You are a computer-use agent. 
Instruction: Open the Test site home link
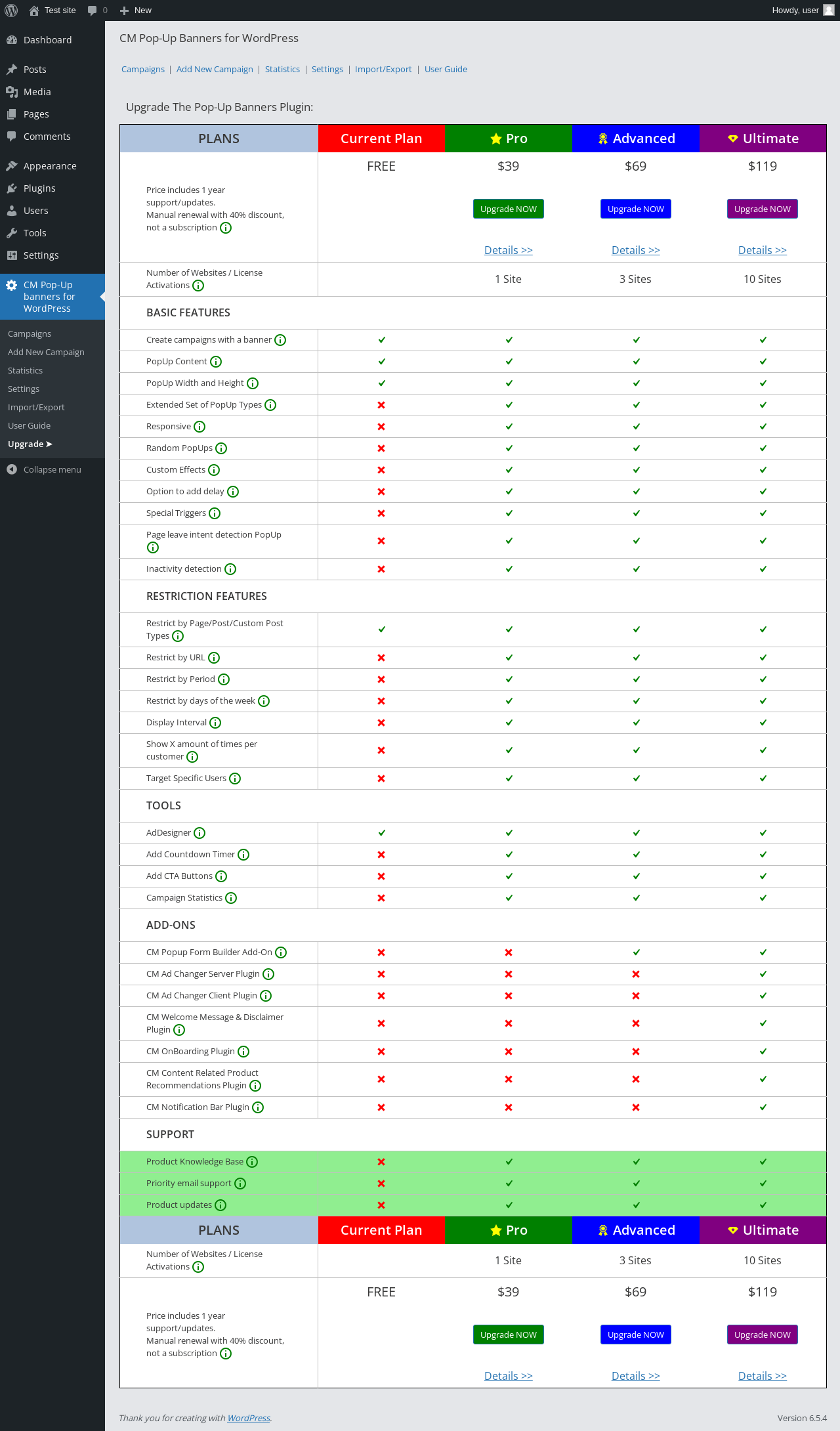52,11
